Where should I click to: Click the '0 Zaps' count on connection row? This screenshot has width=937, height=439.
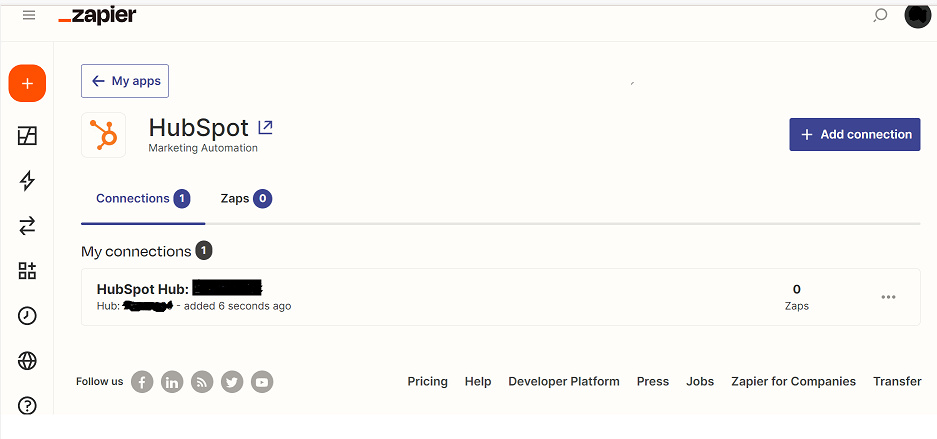pyautogui.click(x=797, y=297)
